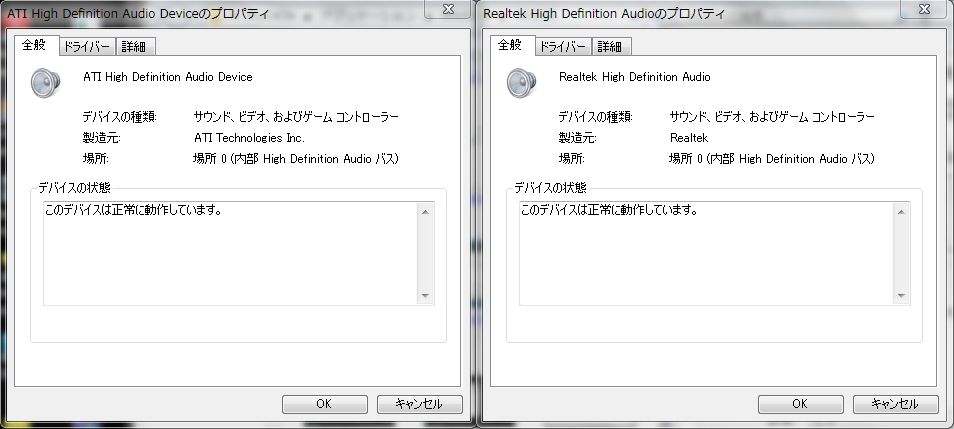Select 全般 tab in Realtek window

pyautogui.click(x=512, y=45)
